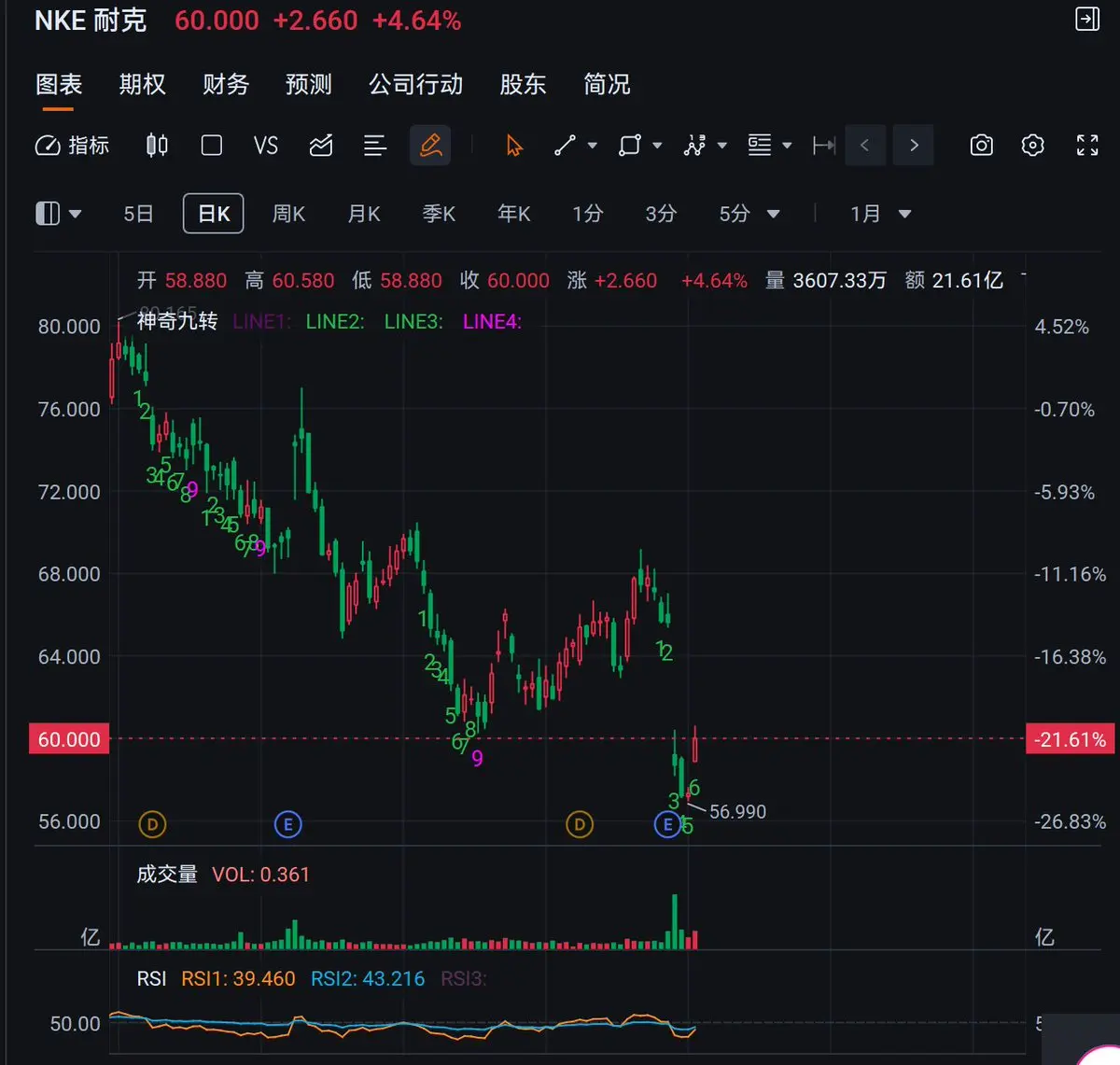
Task: Select the 周K weekly period
Action: [288, 214]
